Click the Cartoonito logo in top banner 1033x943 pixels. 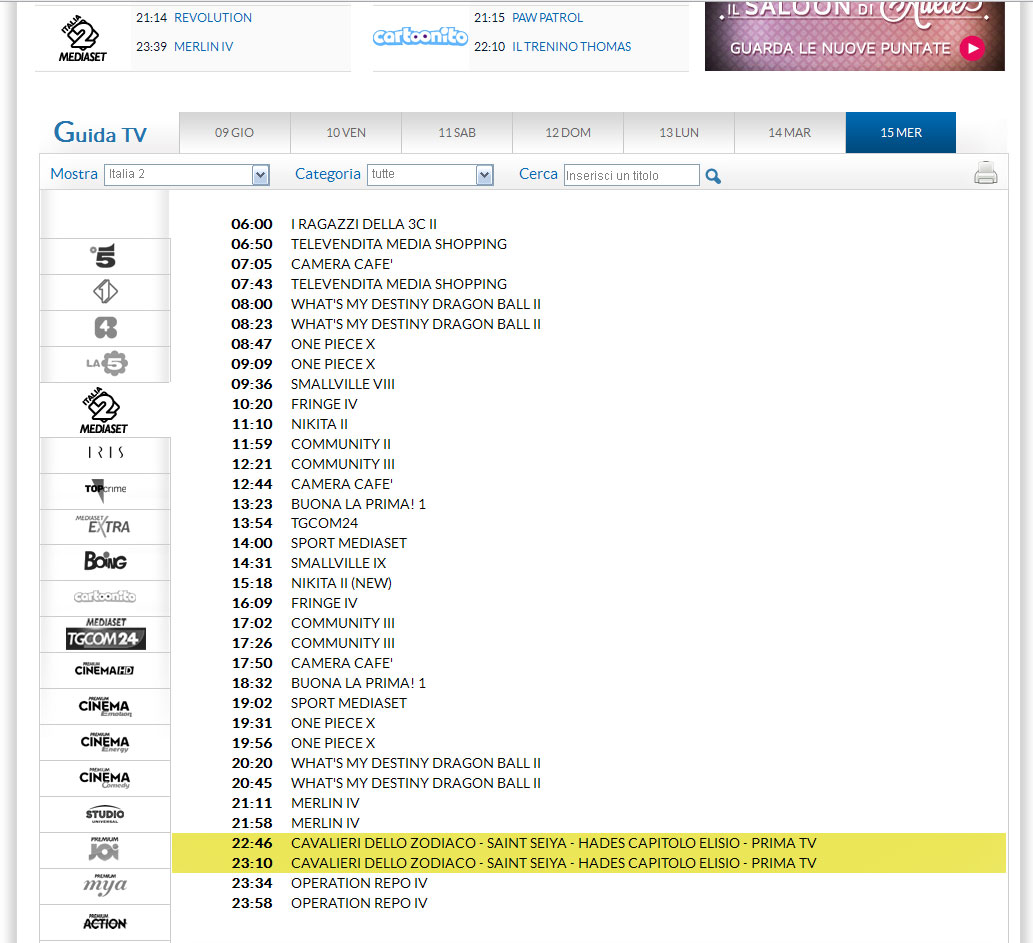click(420, 36)
